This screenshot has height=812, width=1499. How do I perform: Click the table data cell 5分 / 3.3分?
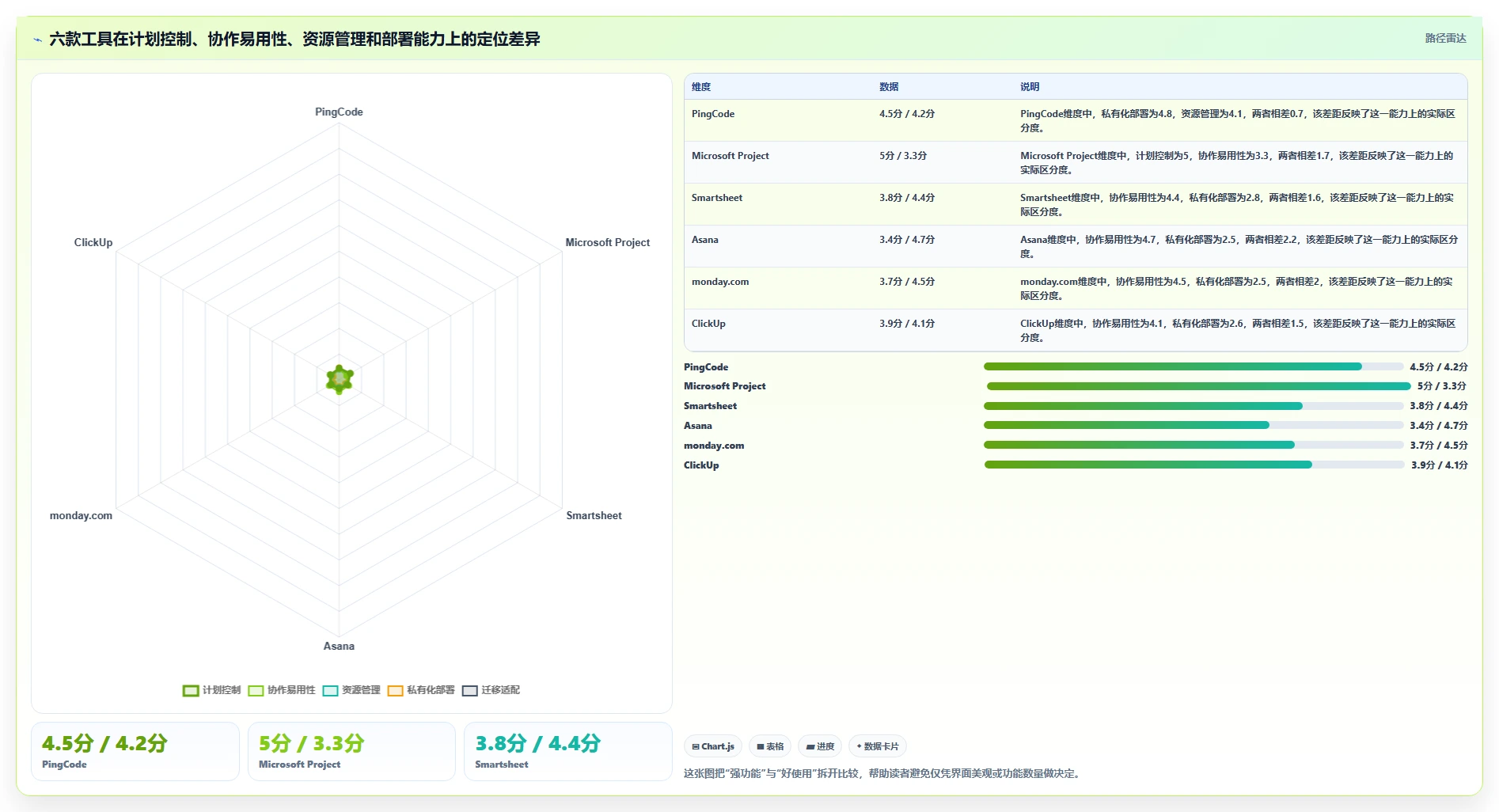(903, 156)
